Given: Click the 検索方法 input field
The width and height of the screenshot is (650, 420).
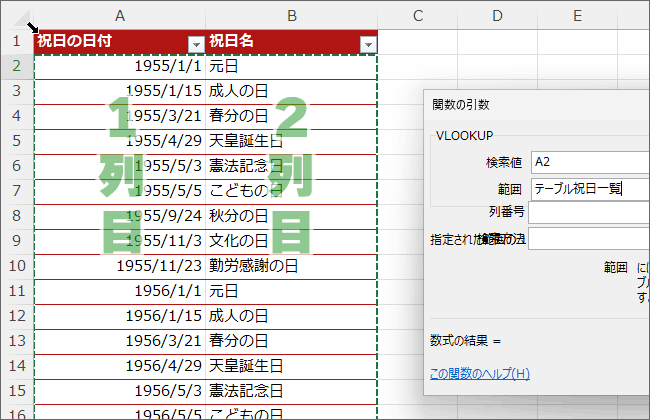Looking at the screenshot, I should tap(589, 238).
